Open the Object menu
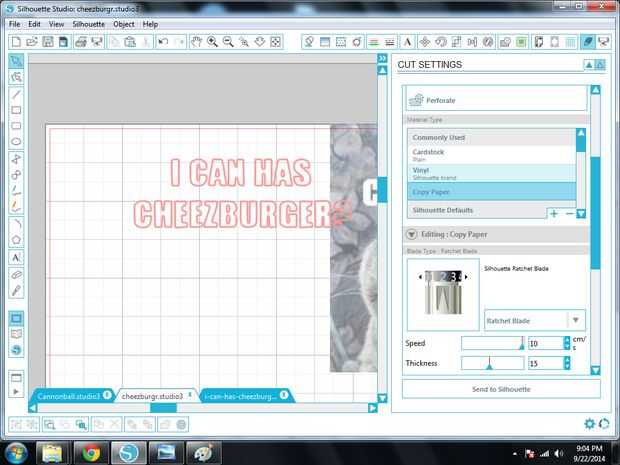This screenshot has width=620, height=465. [x=124, y=24]
